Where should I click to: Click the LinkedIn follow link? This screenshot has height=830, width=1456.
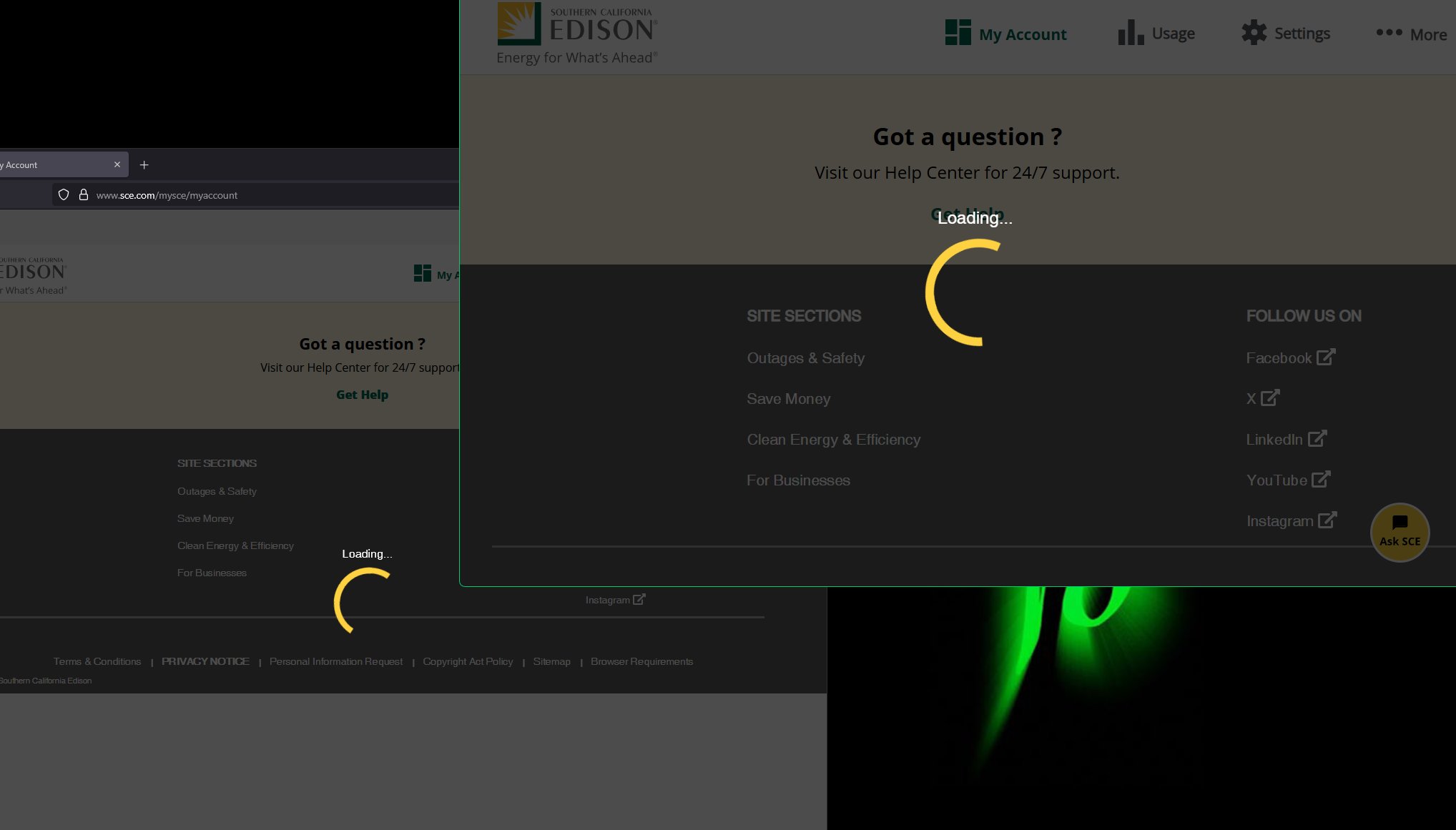(x=1274, y=440)
